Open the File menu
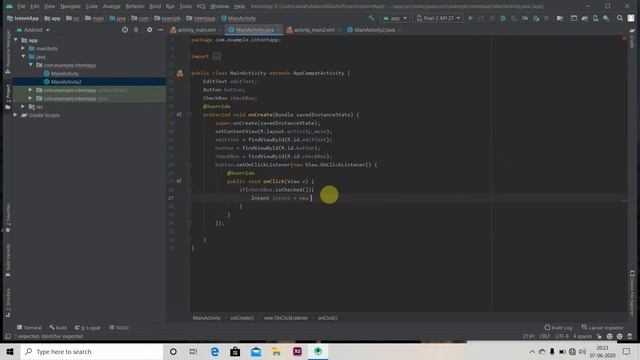The height and width of the screenshot is (360, 640). (x=21, y=7)
